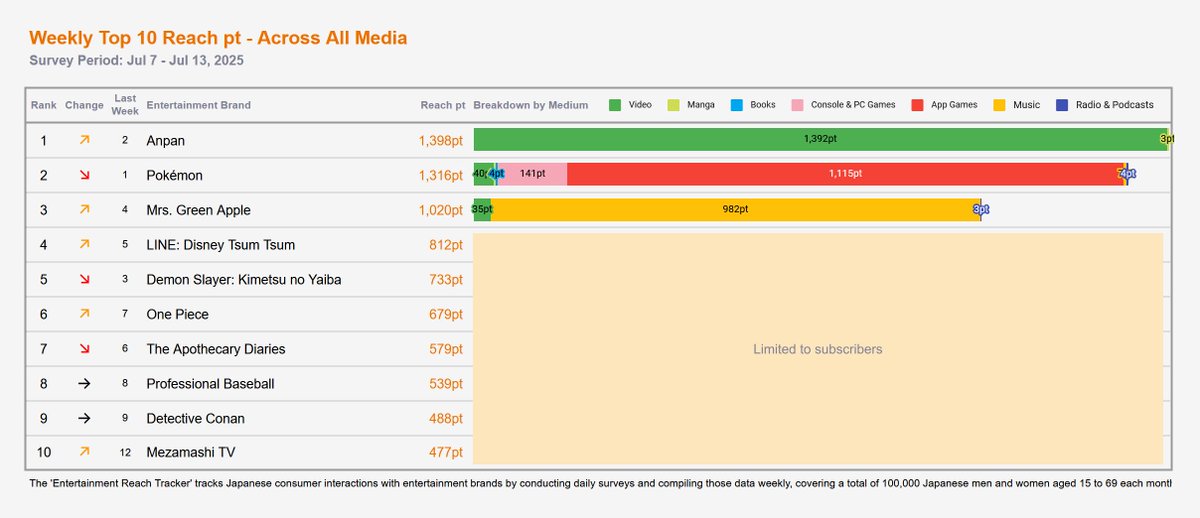Click the 733pt reach value
This screenshot has width=1200, height=518.
pos(446,280)
